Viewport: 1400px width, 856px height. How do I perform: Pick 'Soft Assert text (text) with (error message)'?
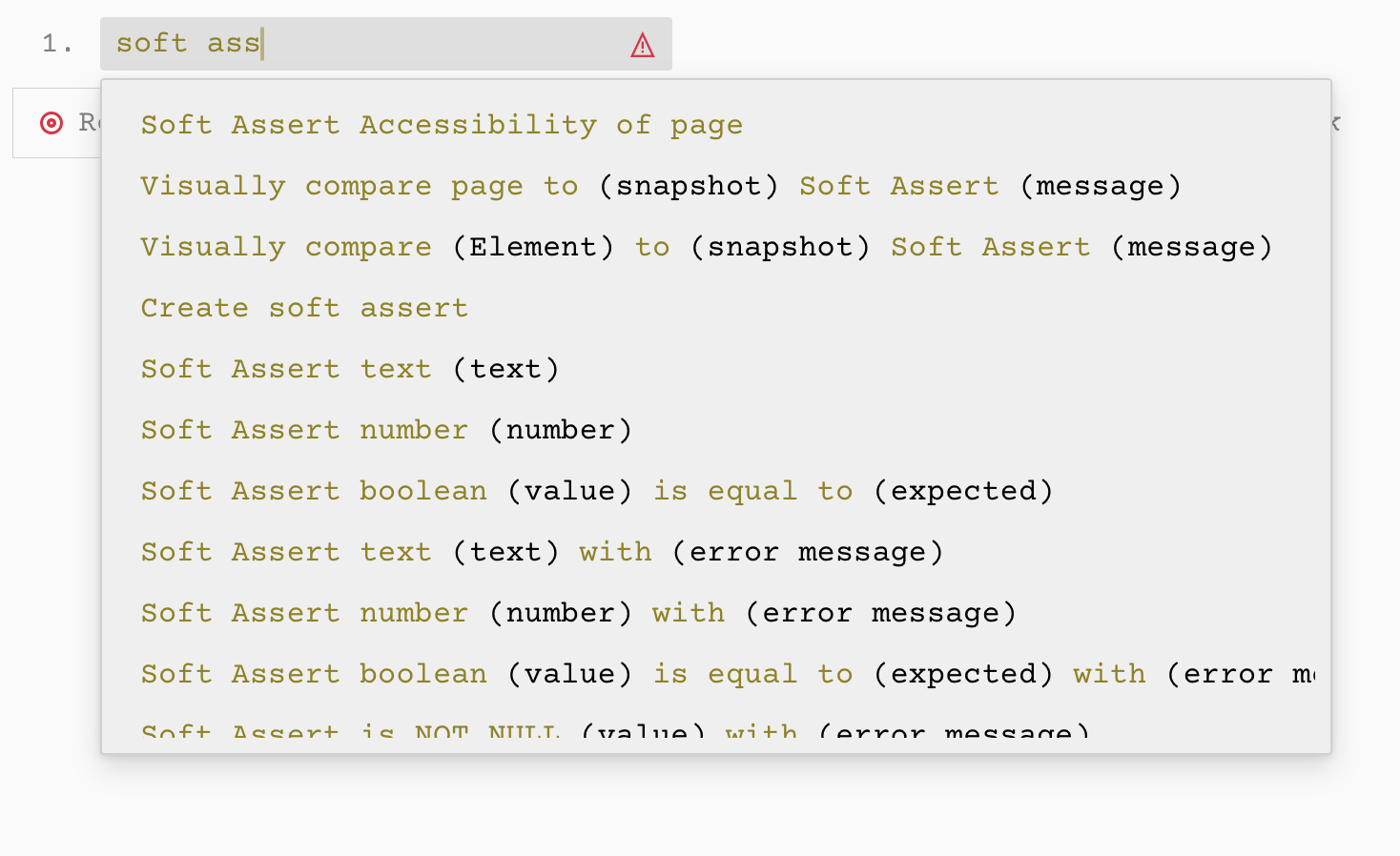(542, 552)
